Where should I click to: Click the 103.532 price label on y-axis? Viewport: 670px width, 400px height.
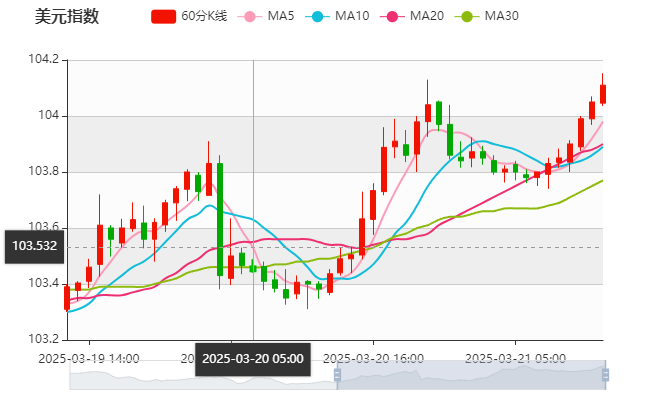(34, 245)
